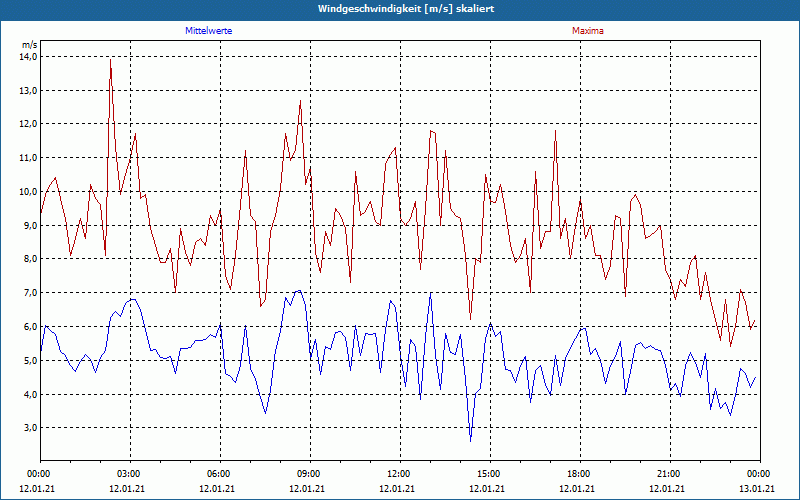Select the red Maxima legend label

click(x=588, y=31)
